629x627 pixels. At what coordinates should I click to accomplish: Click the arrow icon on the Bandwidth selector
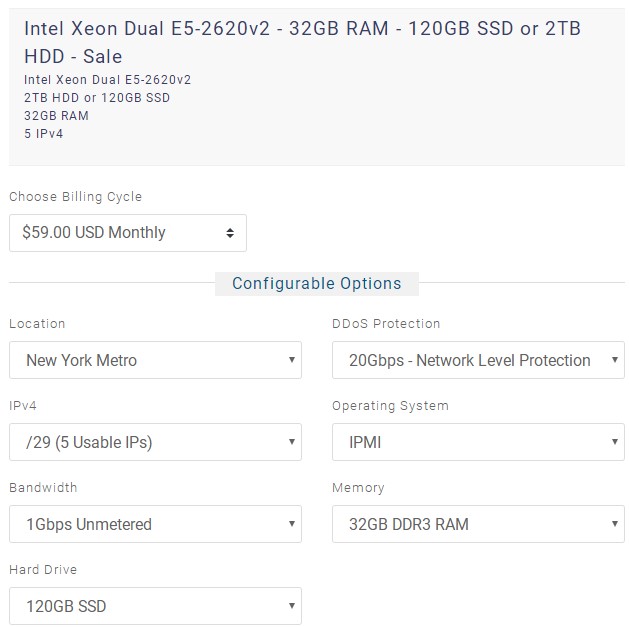(291, 524)
